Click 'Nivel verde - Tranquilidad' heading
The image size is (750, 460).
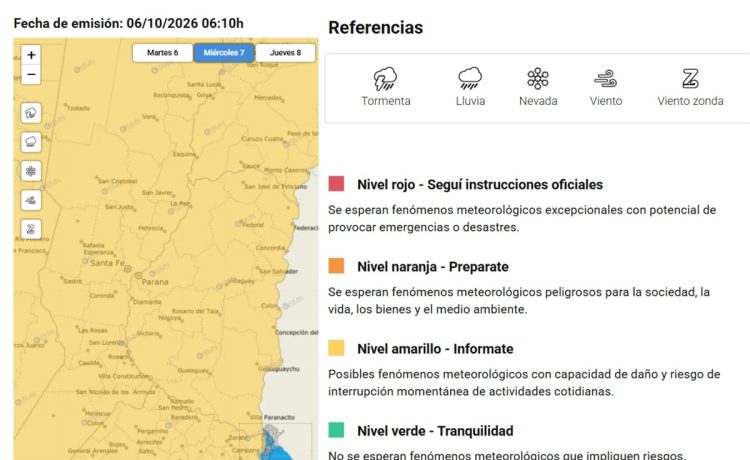coord(435,431)
